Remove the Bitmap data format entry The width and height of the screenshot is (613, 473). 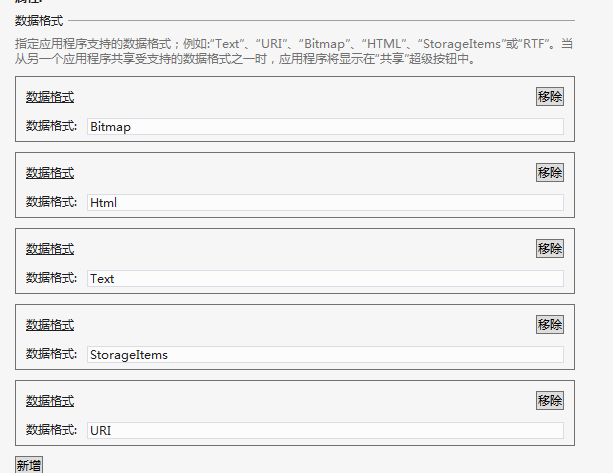550,97
